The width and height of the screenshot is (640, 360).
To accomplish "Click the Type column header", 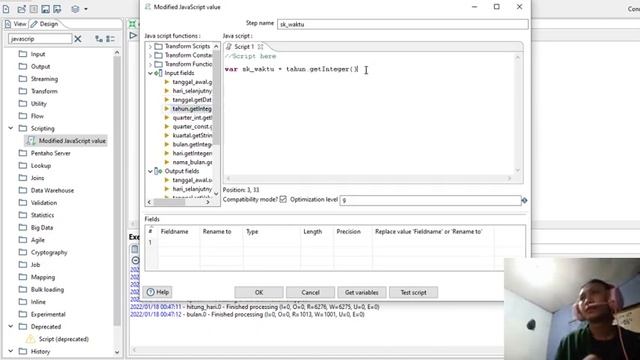I will [x=252, y=232].
